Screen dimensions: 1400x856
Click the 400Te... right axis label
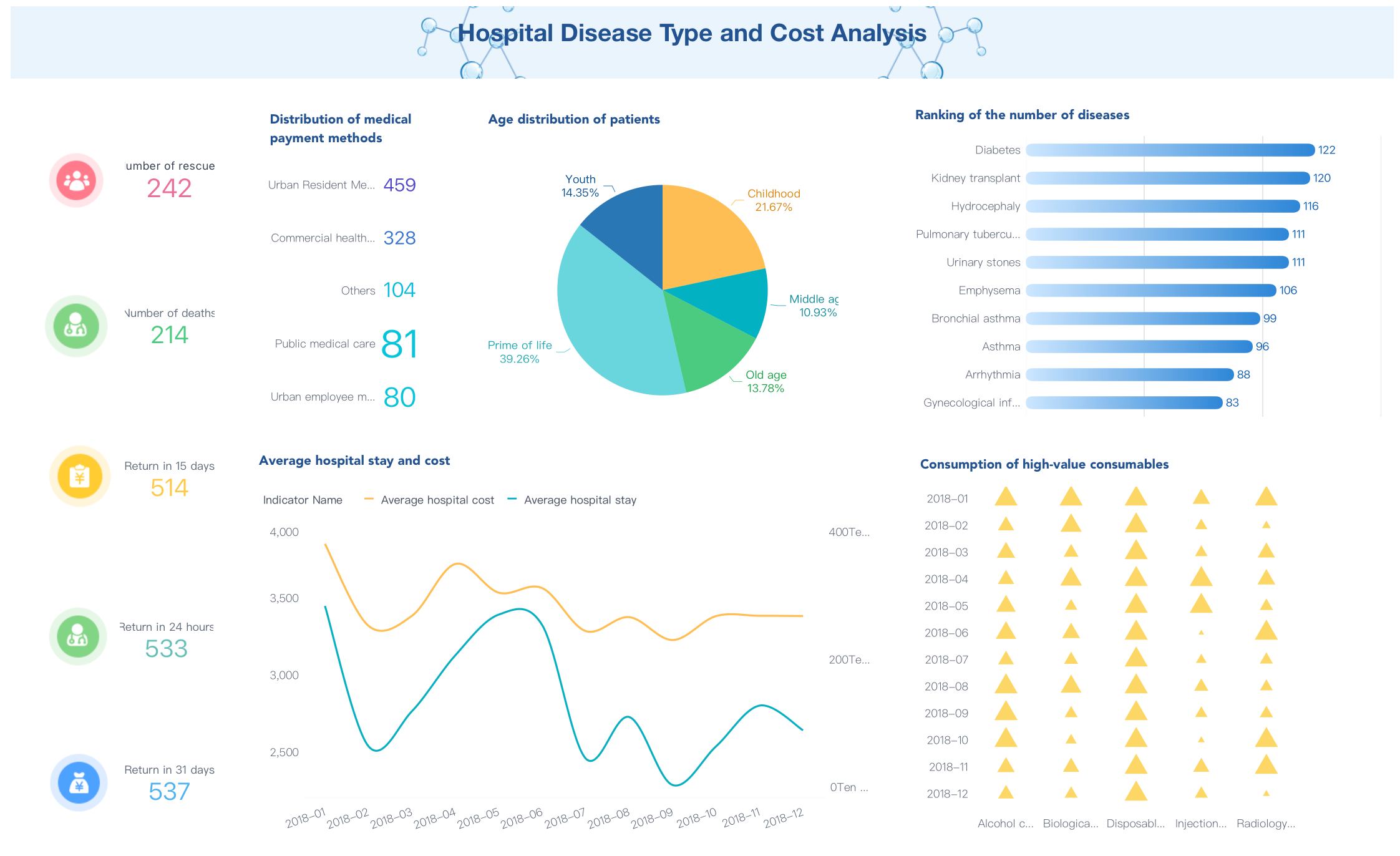click(849, 532)
